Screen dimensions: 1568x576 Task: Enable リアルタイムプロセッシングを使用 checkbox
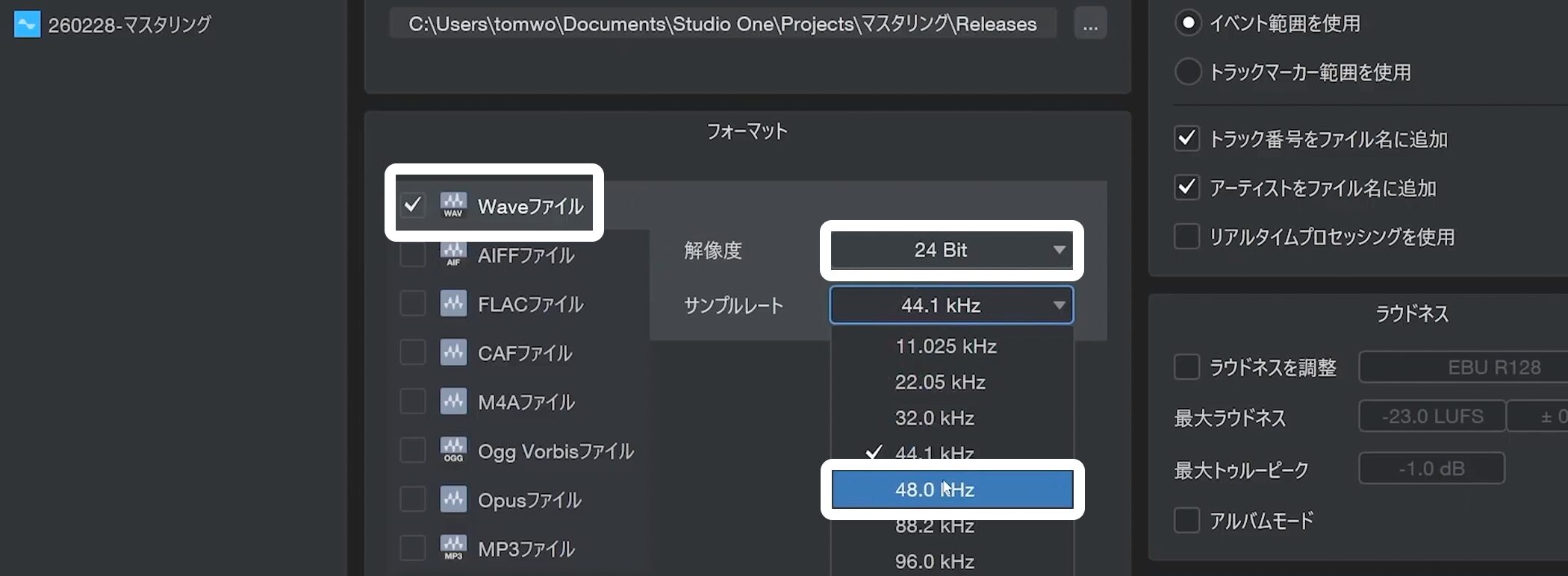point(1186,237)
